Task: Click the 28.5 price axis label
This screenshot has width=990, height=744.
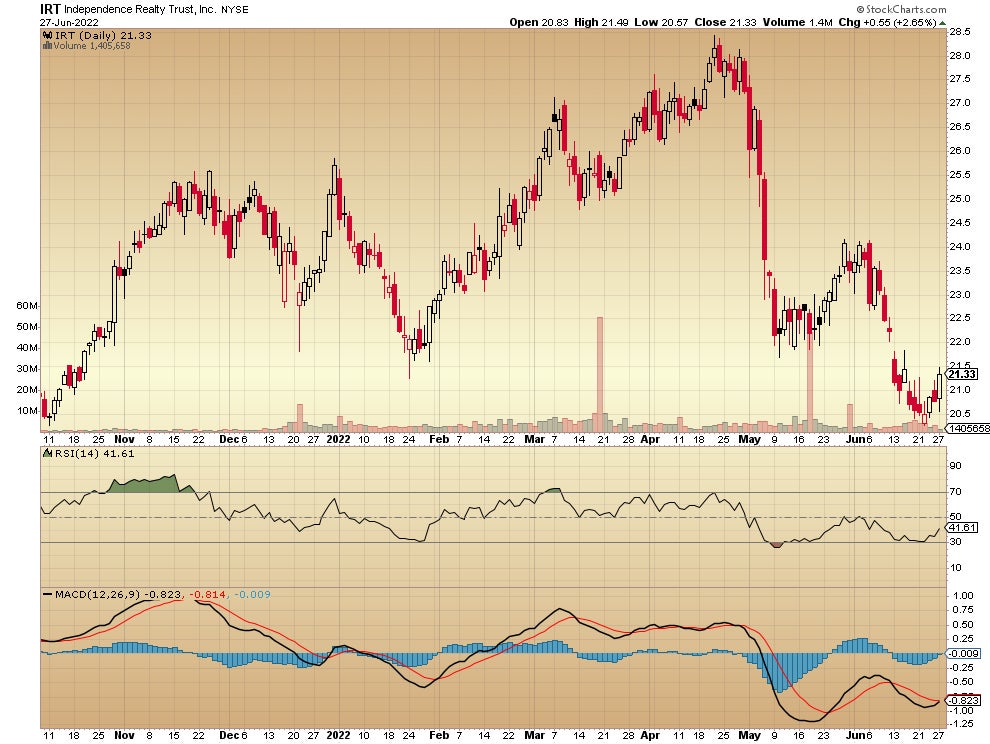Action: (960, 32)
